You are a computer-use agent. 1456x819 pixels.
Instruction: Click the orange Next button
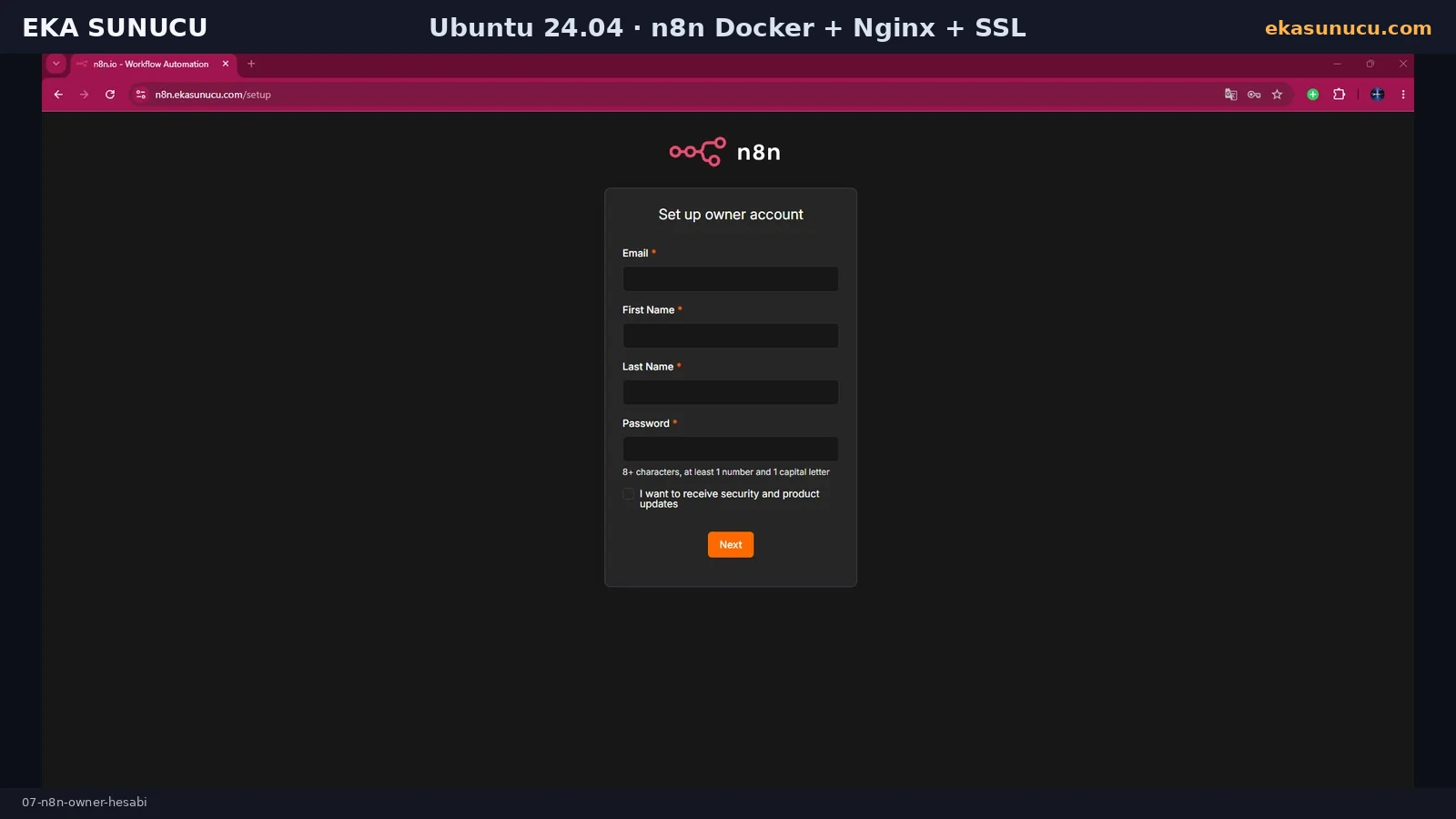coord(731,545)
